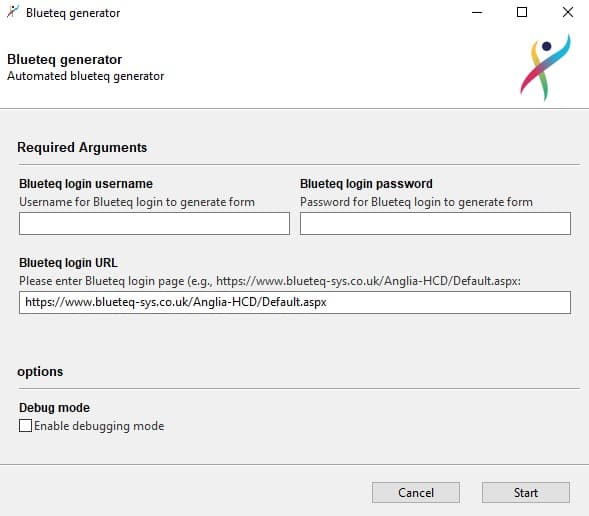
Task: Maximize the Blueteq generator window
Action: pyautogui.click(x=522, y=12)
